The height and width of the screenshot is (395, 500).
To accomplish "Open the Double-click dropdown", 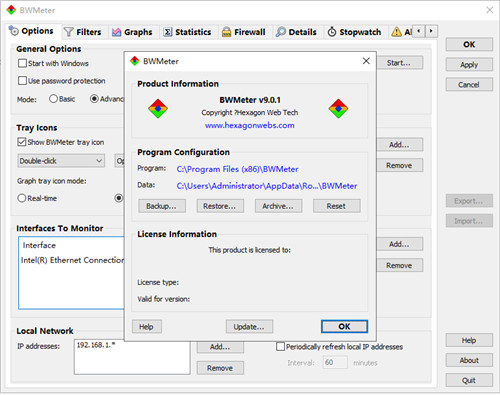I will (x=61, y=161).
